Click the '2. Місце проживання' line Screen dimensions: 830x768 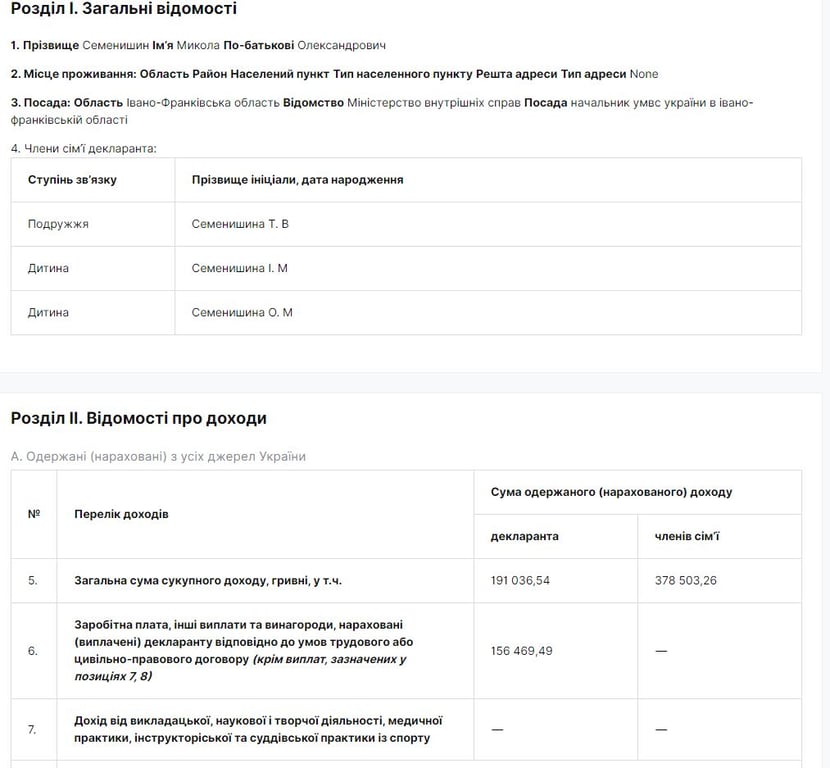(x=334, y=74)
